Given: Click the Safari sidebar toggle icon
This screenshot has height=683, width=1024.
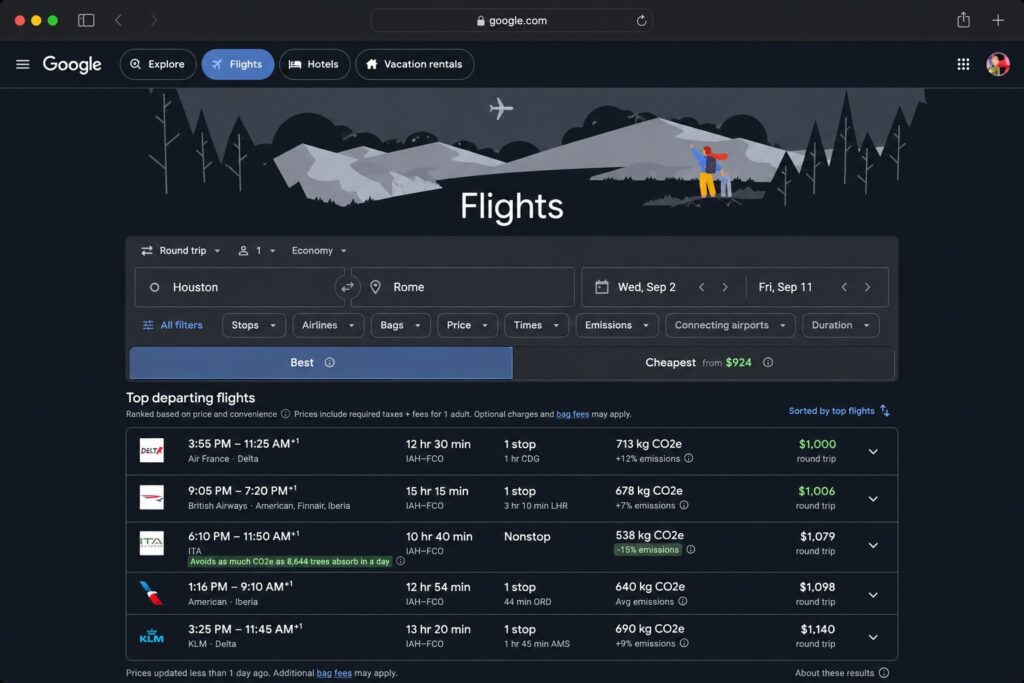Looking at the screenshot, I should pos(86,20).
